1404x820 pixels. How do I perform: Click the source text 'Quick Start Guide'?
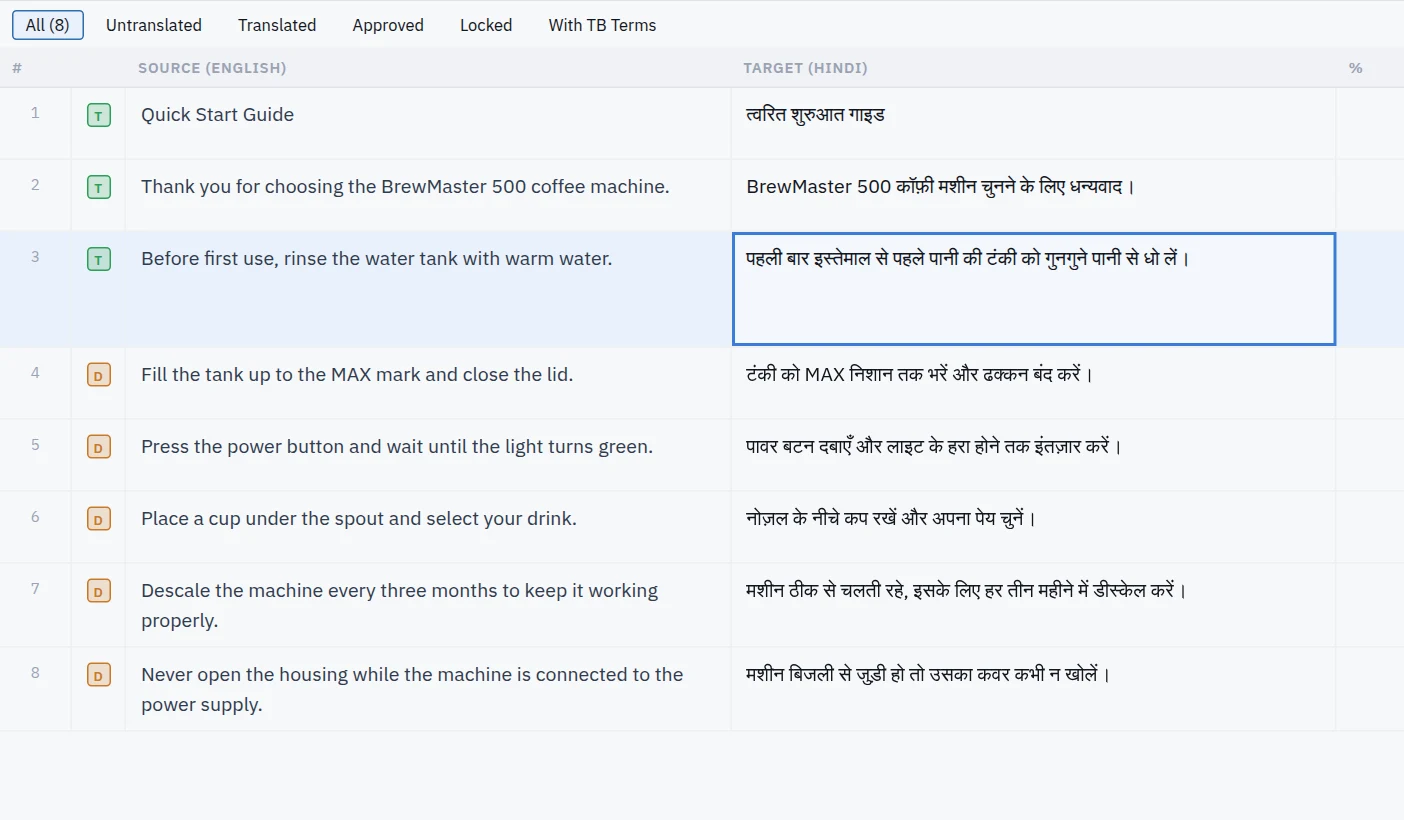pos(217,115)
